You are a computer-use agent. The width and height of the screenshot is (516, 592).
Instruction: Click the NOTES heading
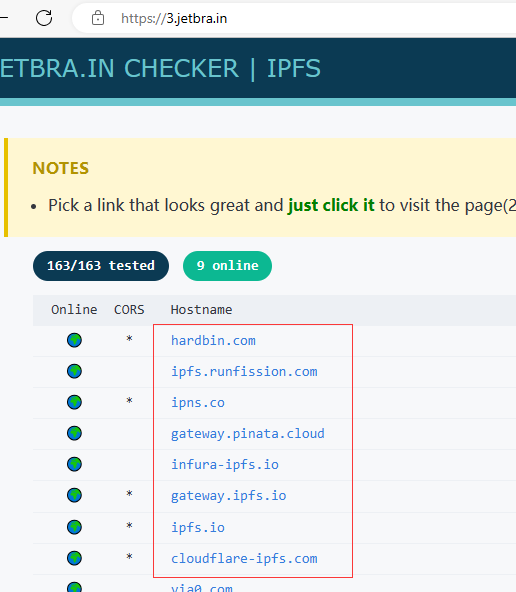pos(60,168)
